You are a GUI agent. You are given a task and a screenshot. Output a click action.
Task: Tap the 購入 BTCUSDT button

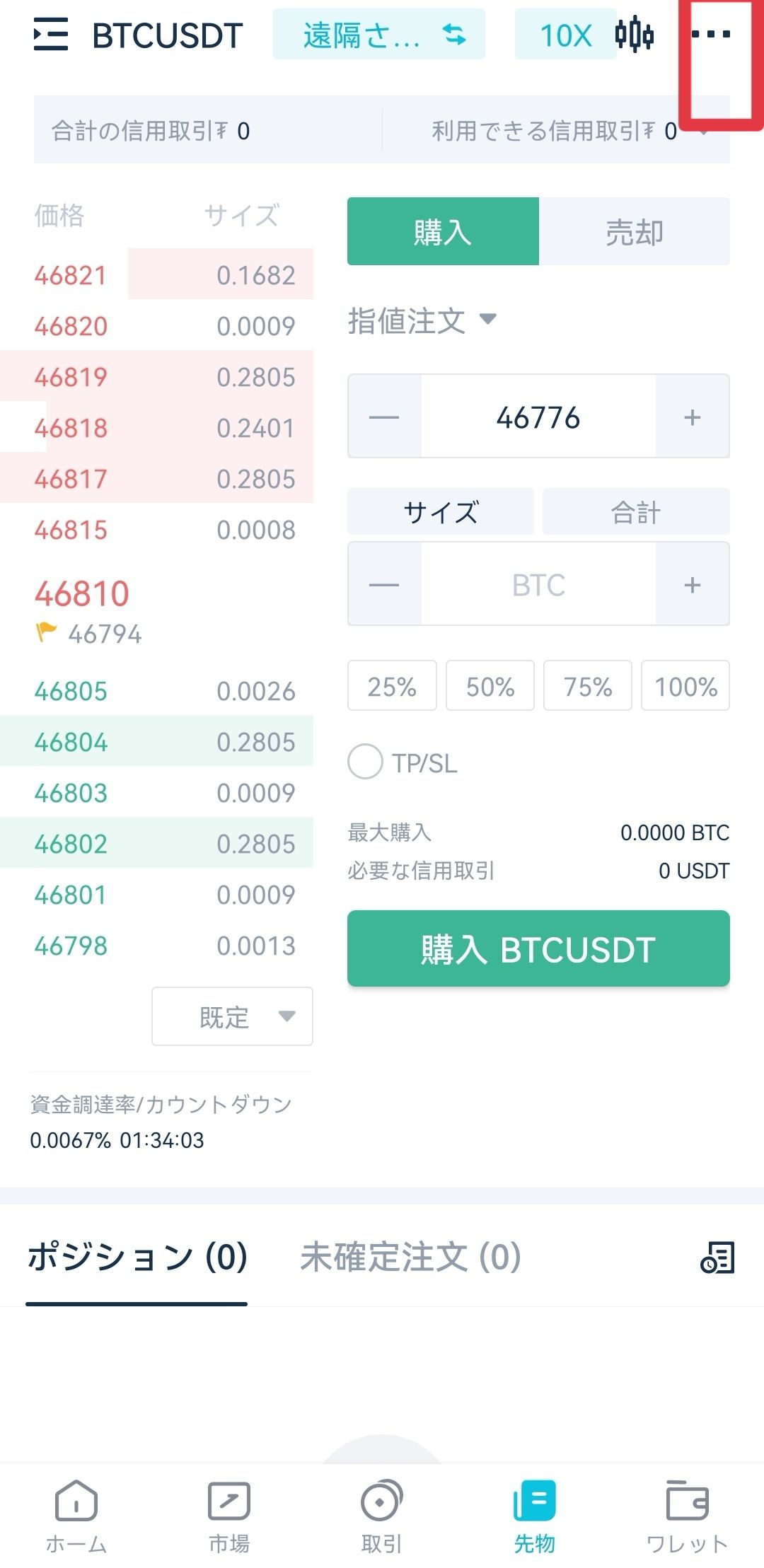coord(538,948)
